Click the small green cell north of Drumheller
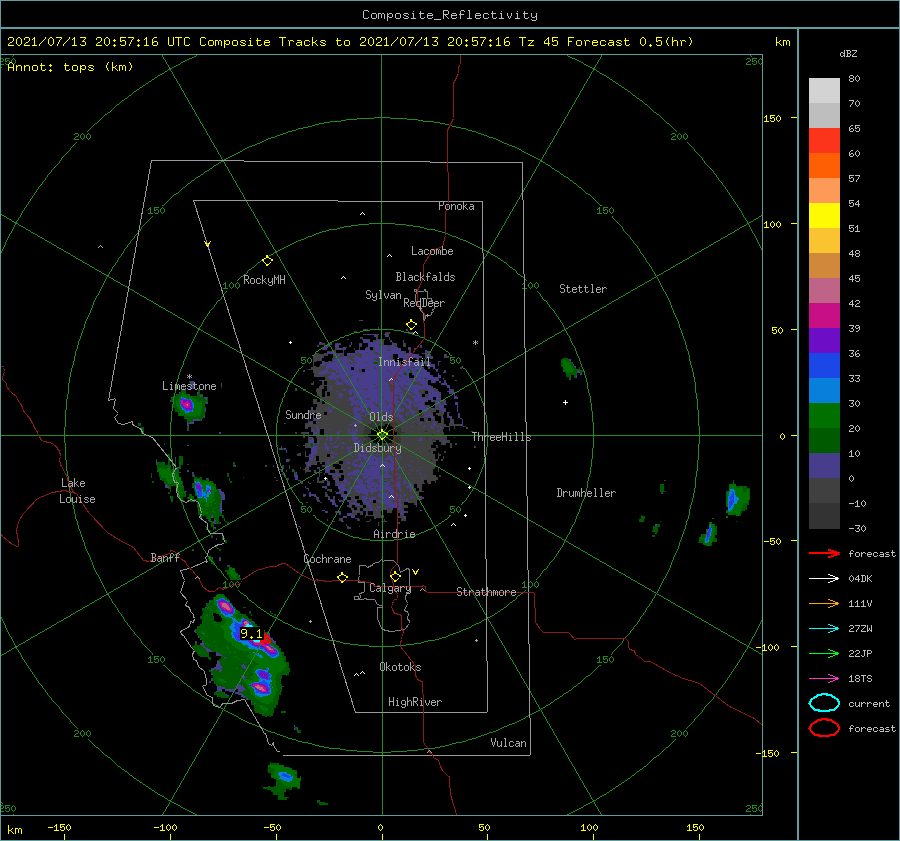 [569, 367]
